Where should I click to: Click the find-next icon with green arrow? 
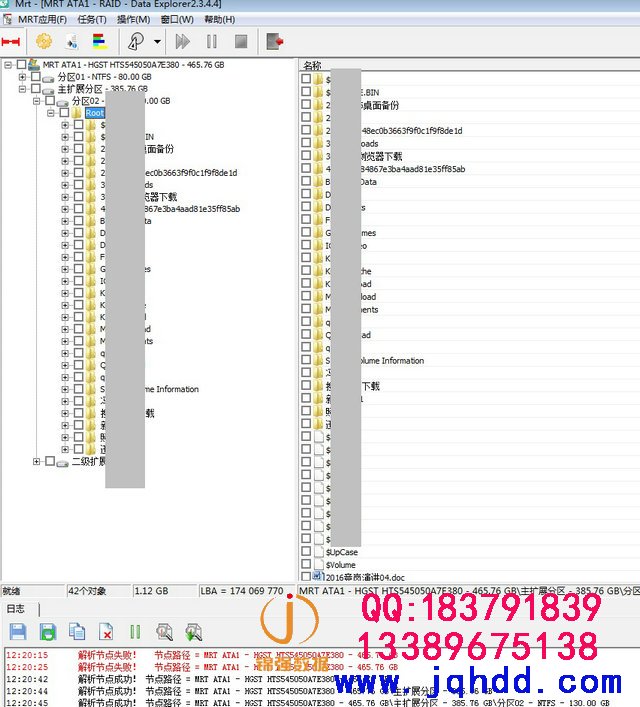pos(193,632)
